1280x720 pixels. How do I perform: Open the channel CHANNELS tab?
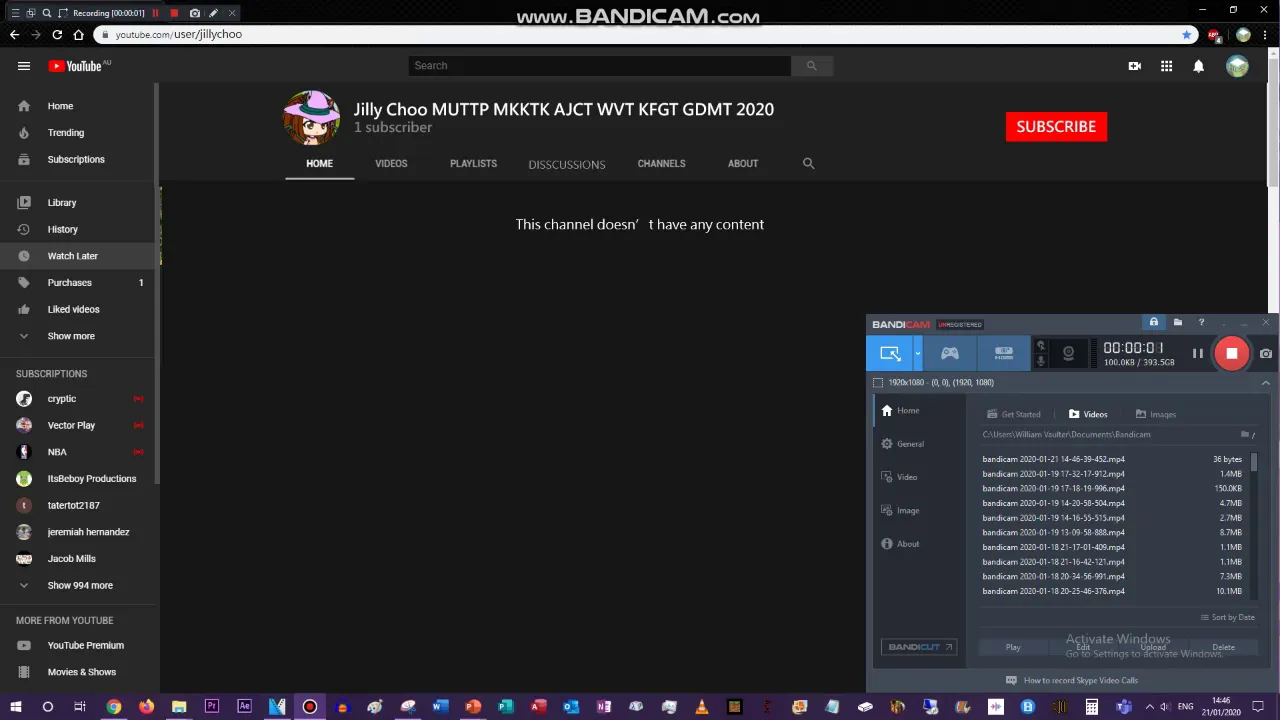[x=662, y=164]
